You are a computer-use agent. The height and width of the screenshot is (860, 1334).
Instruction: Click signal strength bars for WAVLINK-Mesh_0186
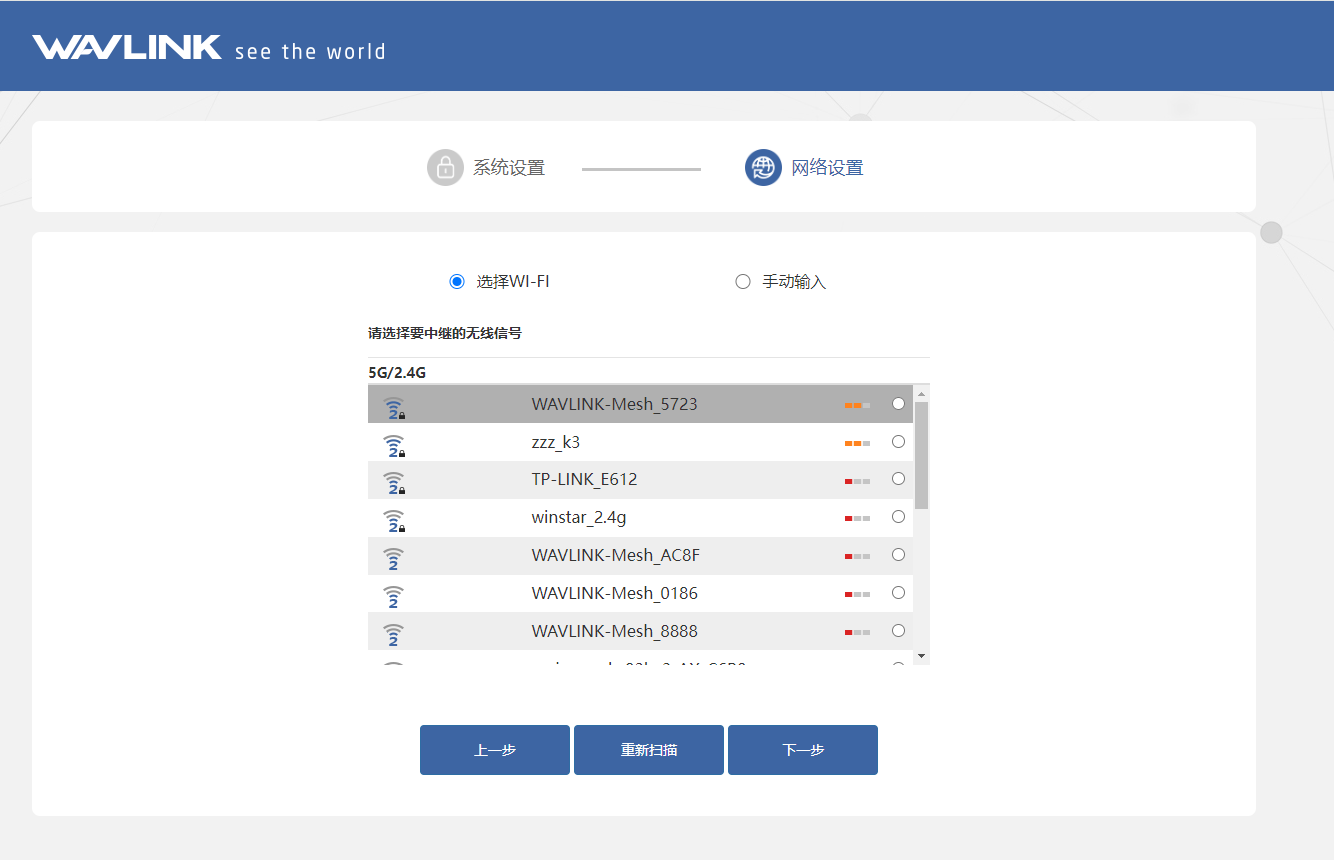tap(857, 594)
